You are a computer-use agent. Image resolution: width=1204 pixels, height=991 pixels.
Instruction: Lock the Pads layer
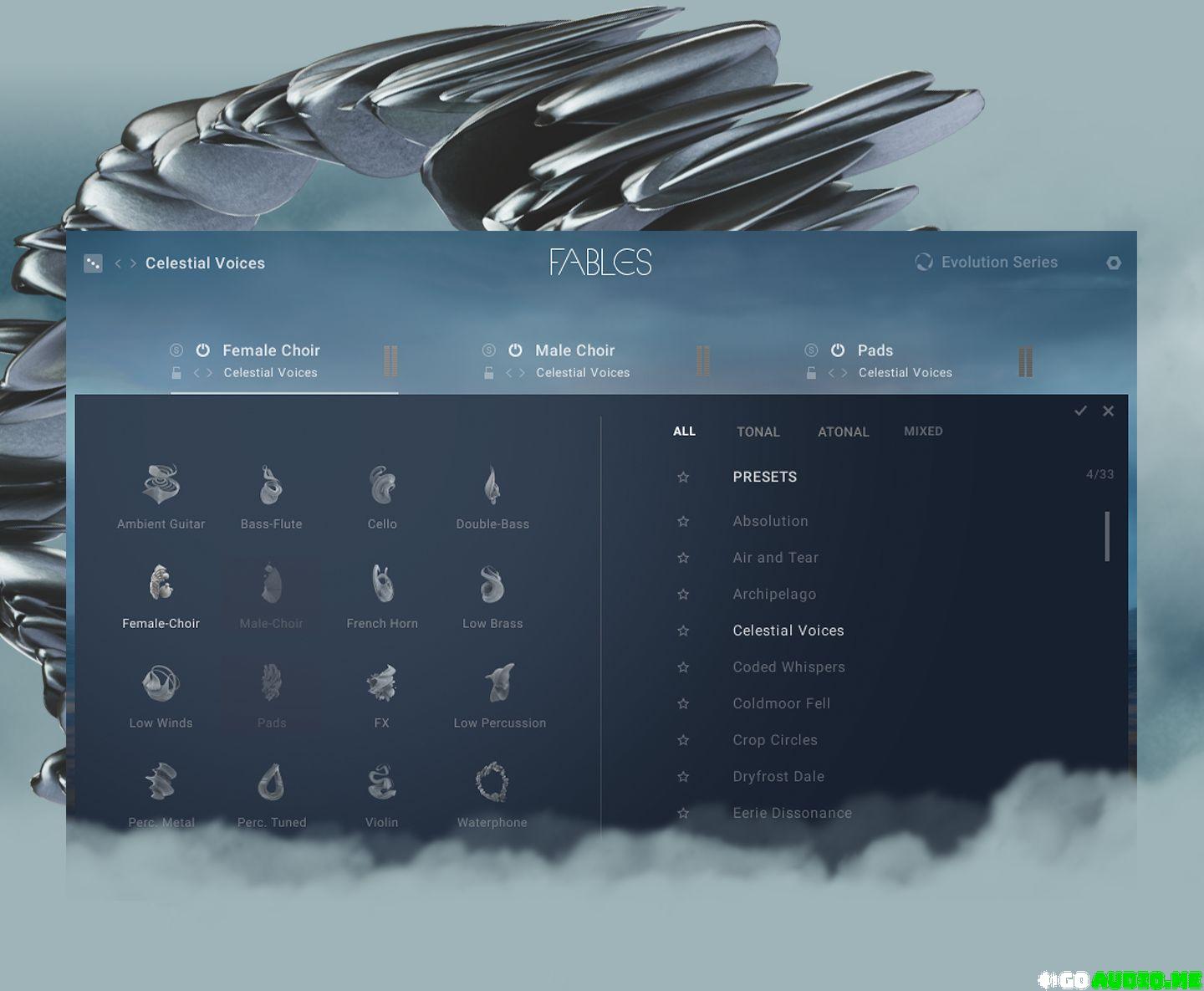811,373
